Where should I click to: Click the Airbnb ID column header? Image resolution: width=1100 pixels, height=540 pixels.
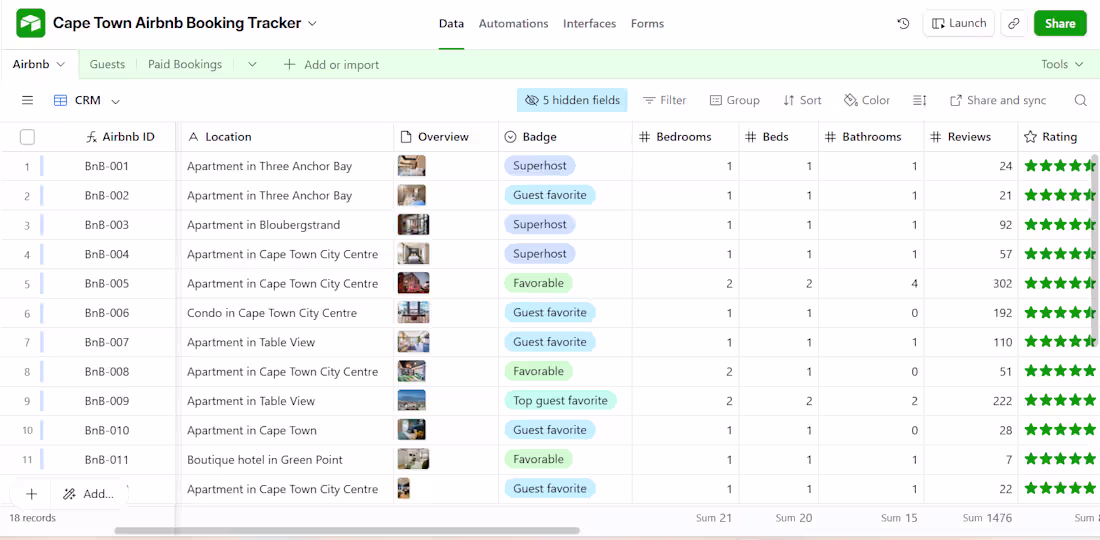pos(119,137)
